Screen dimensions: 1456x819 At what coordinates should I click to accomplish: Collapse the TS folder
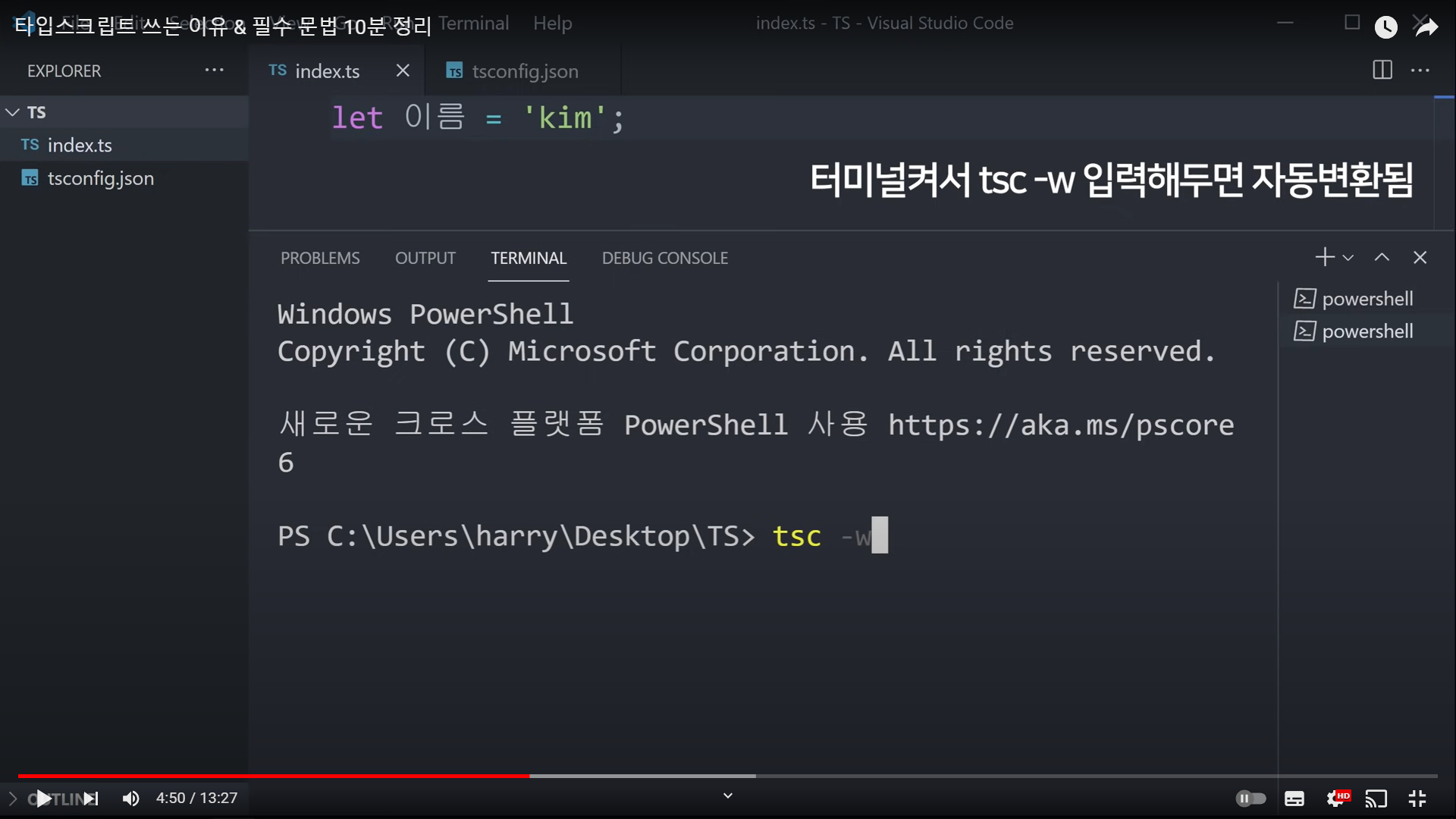point(13,112)
